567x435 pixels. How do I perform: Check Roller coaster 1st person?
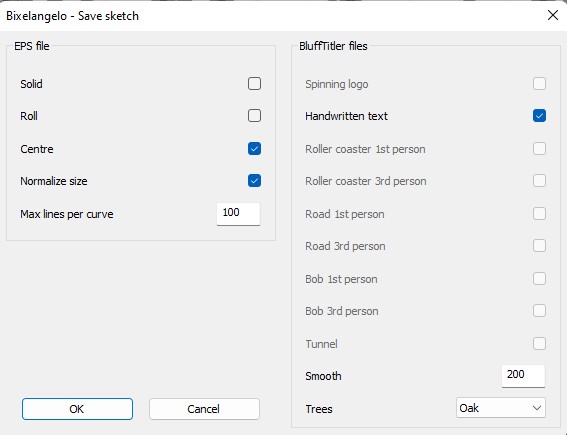(x=539, y=149)
